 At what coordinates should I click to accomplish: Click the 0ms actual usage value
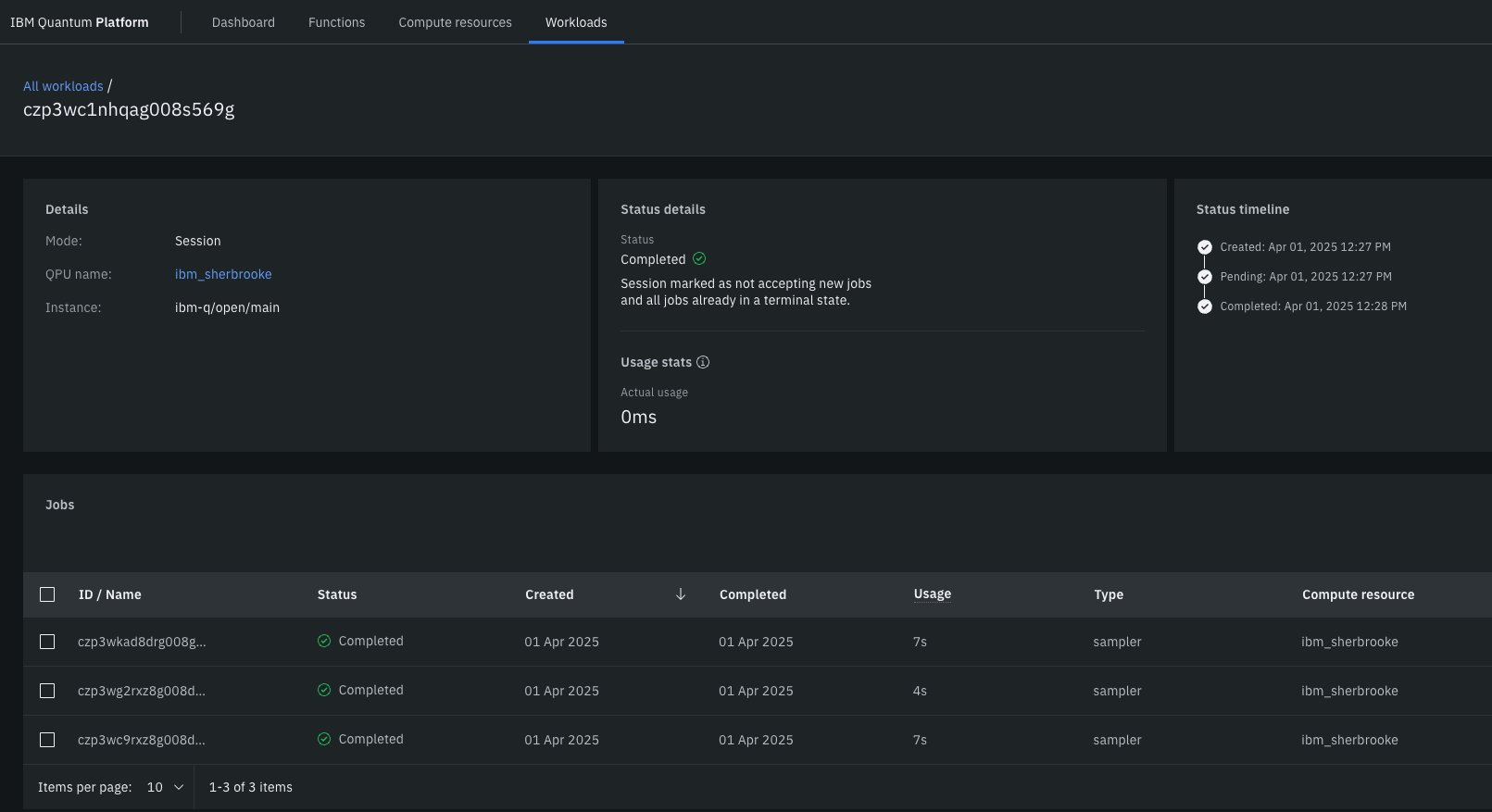coord(639,417)
